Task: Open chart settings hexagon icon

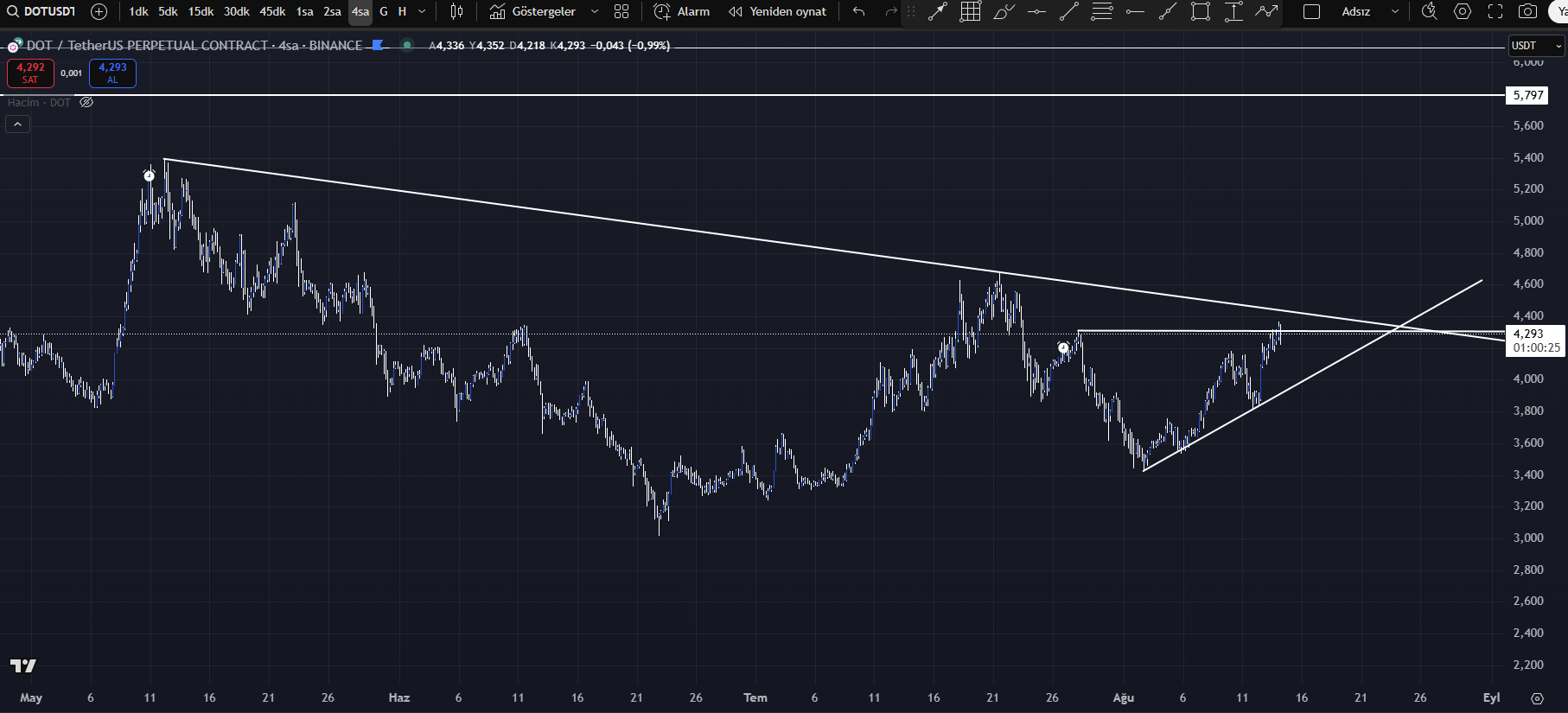Action: click(1463, 11)
